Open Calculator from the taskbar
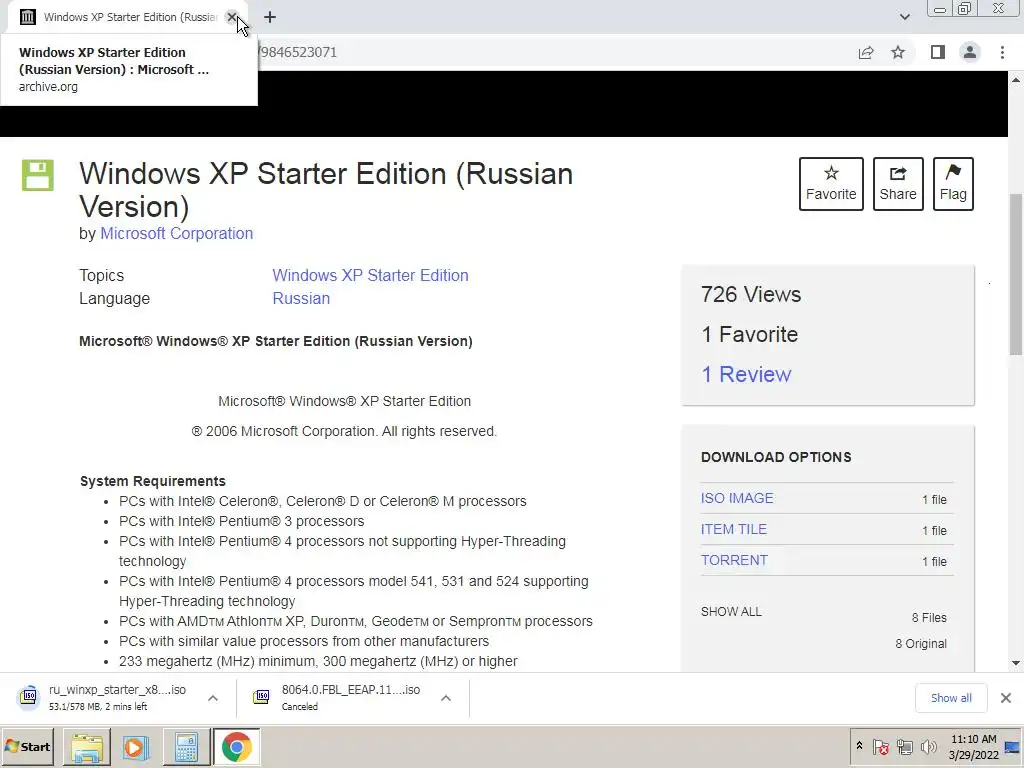This screenshot has height=768, width=1024. tap(185, 747)
